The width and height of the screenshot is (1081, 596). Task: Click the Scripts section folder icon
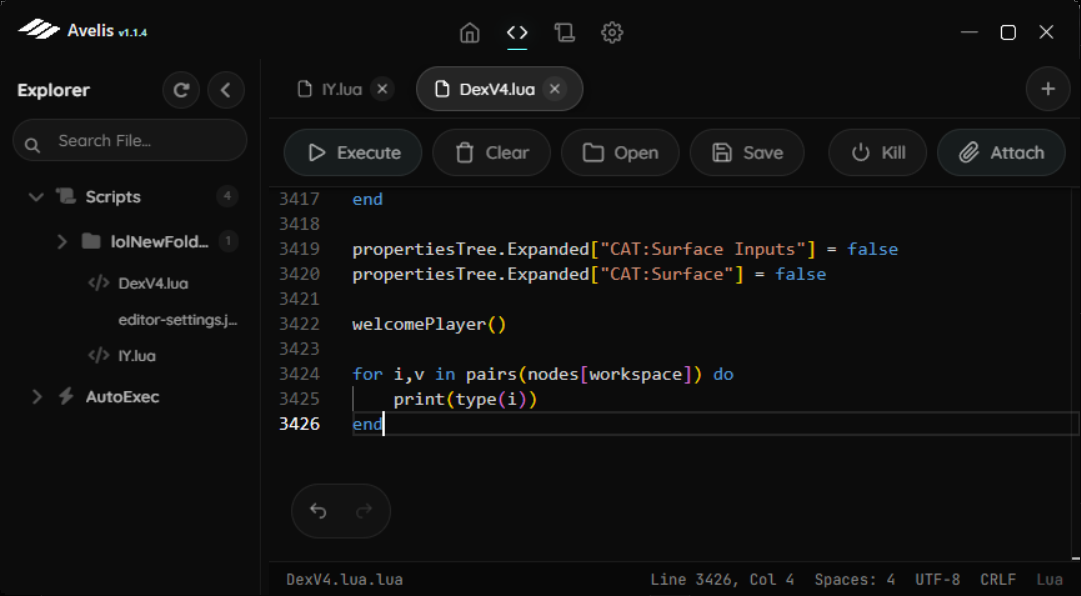click(66, 197)
